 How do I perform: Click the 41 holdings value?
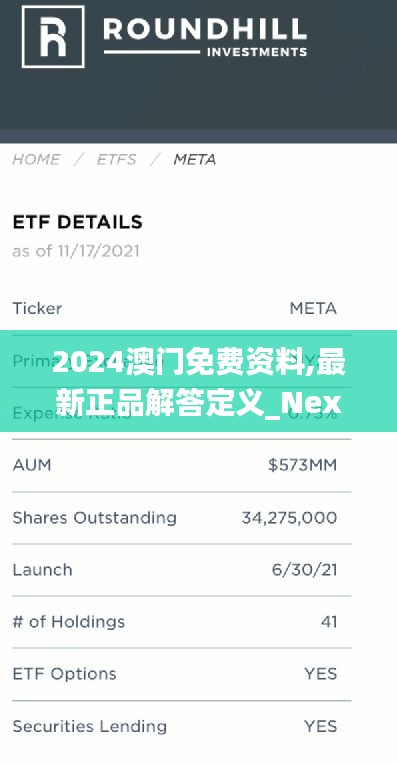pos(329,622)
